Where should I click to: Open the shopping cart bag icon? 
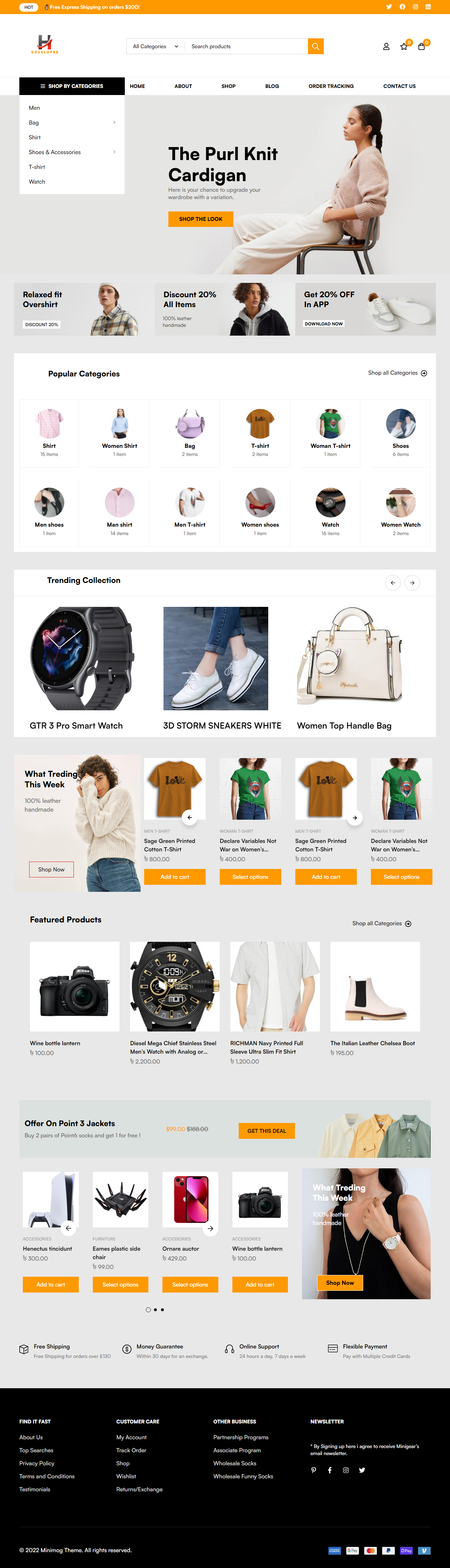point(422,46)
